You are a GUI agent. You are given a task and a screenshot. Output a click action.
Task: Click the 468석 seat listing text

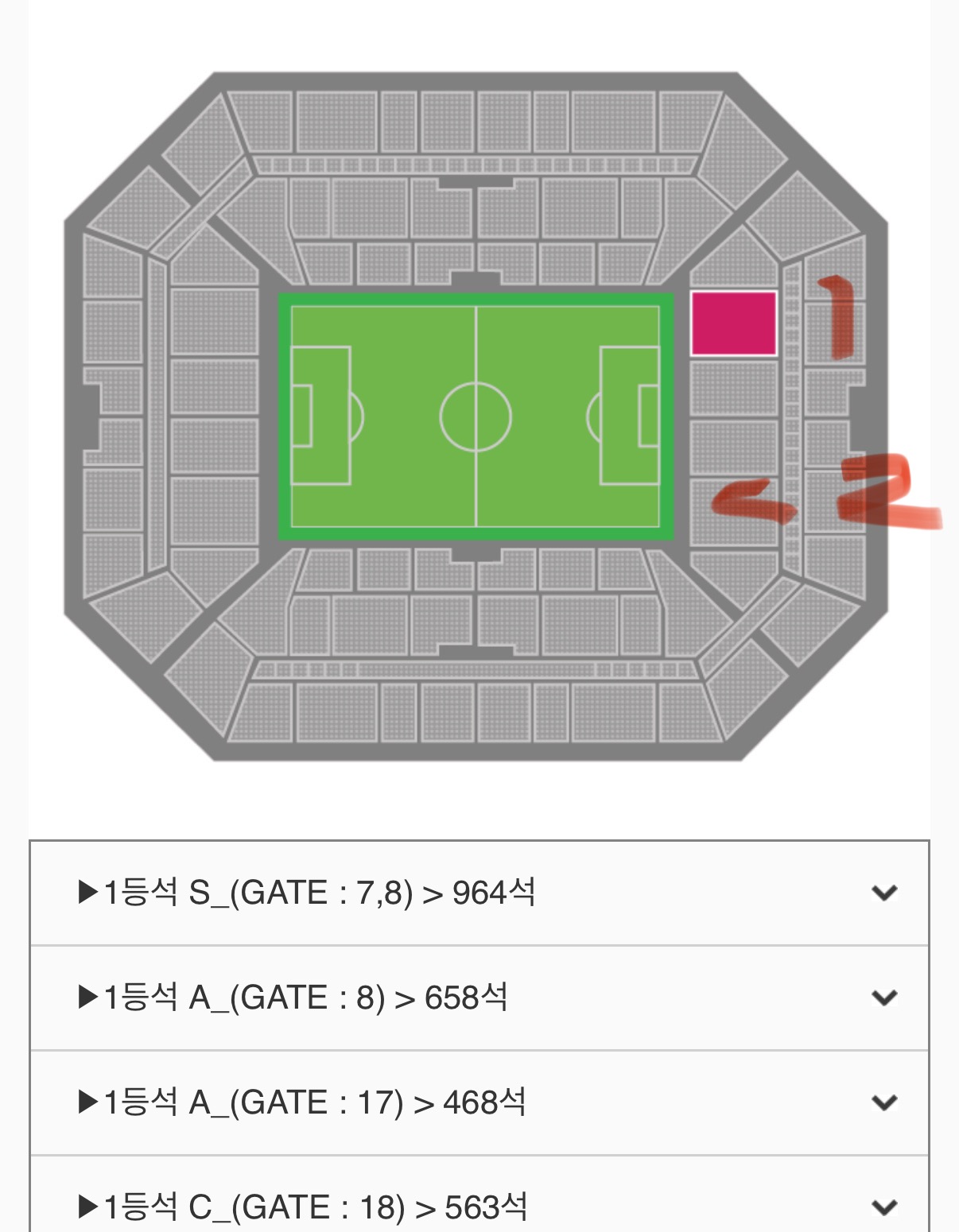tap(314, 1102)
